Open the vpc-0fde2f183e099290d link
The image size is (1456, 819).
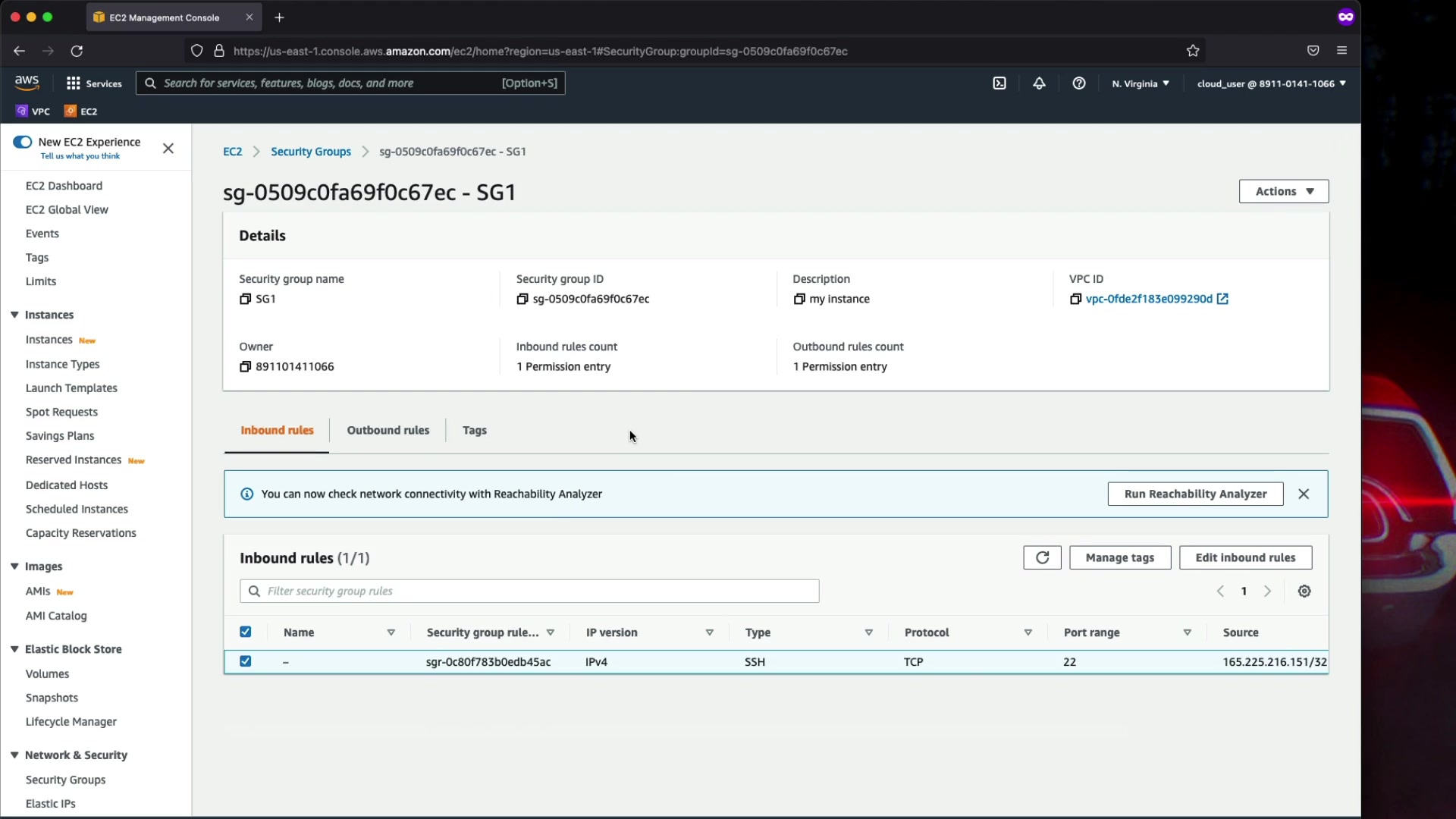1148,299
